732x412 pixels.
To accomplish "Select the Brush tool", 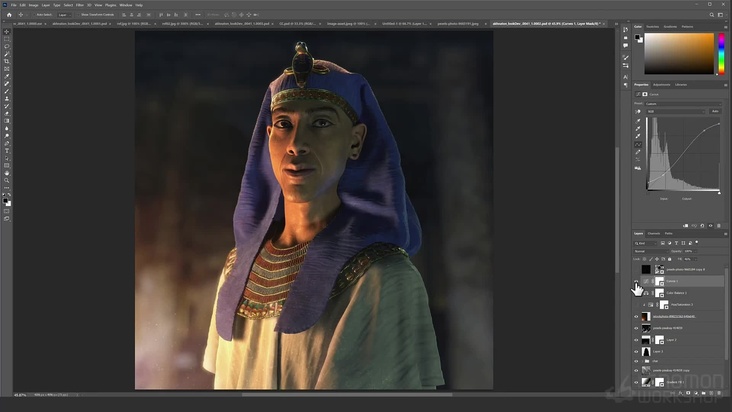I will pyautogui.click(x=7, y=91).
